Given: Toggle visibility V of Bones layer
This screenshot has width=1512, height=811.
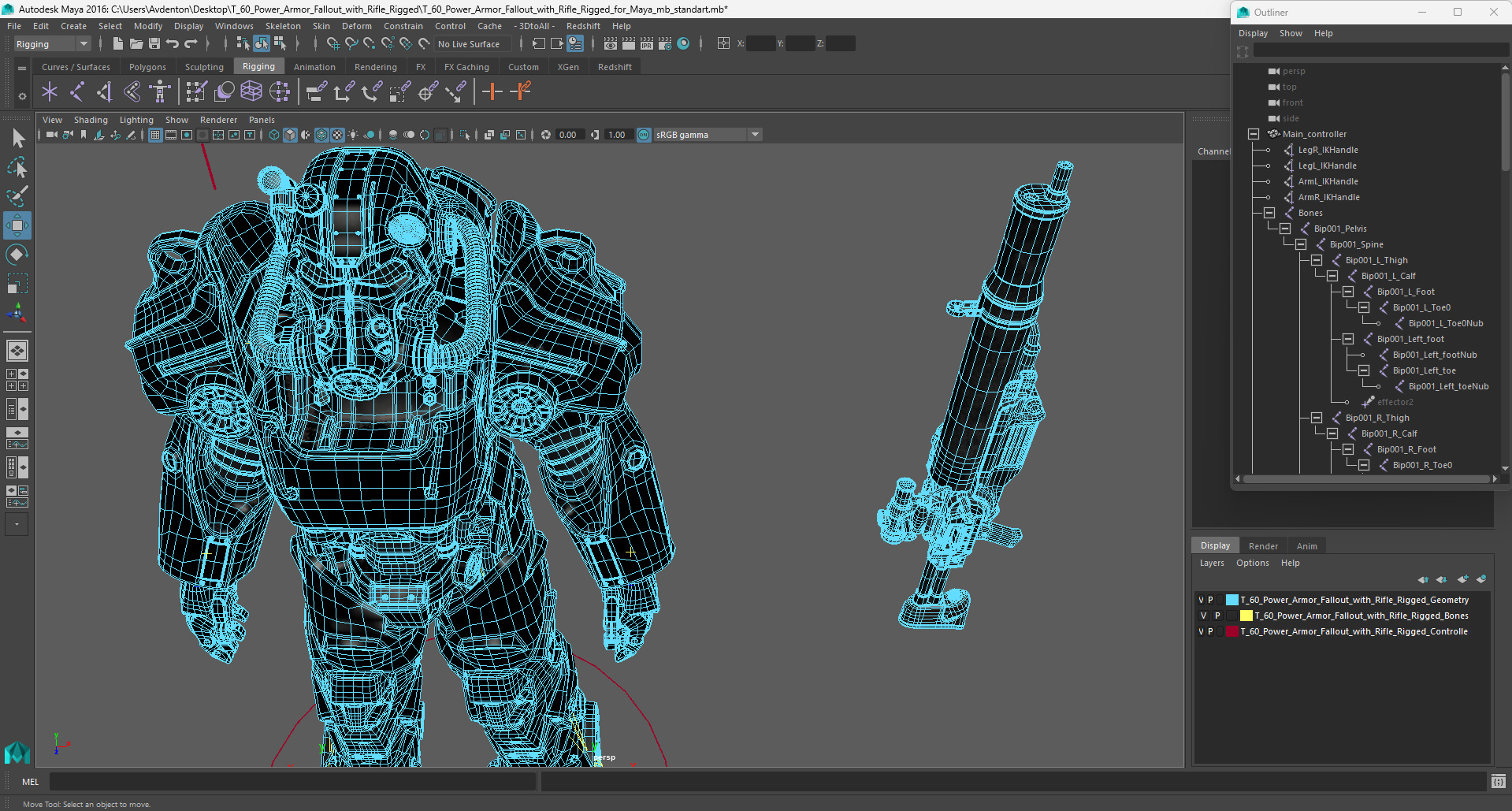Looking at the screenshot, I should tap(1203, 616).
